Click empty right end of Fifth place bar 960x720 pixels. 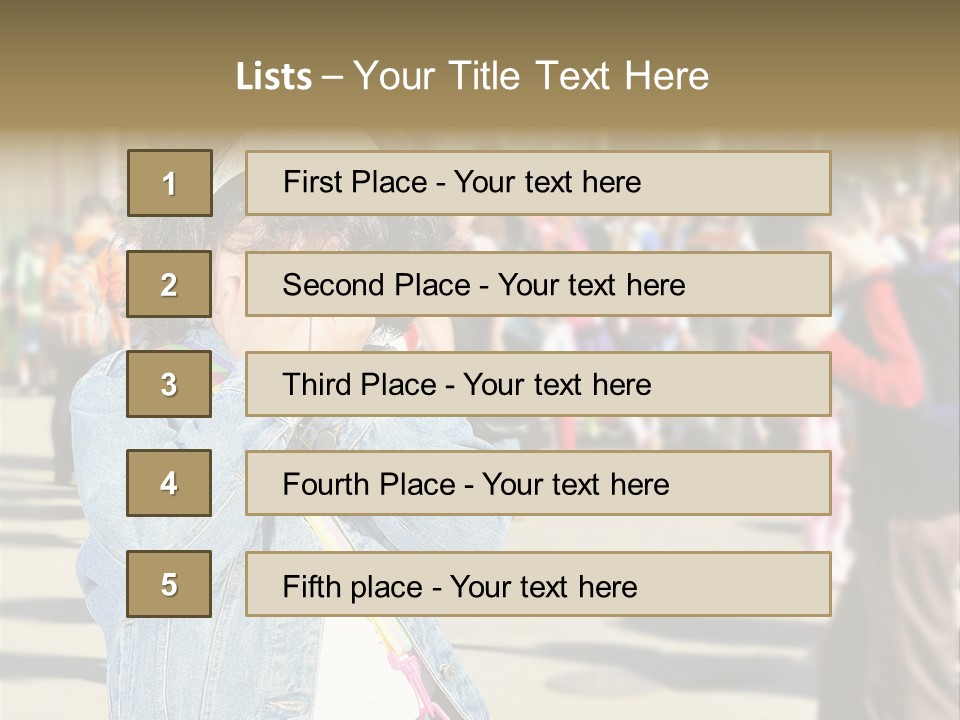tap(760, 585)
